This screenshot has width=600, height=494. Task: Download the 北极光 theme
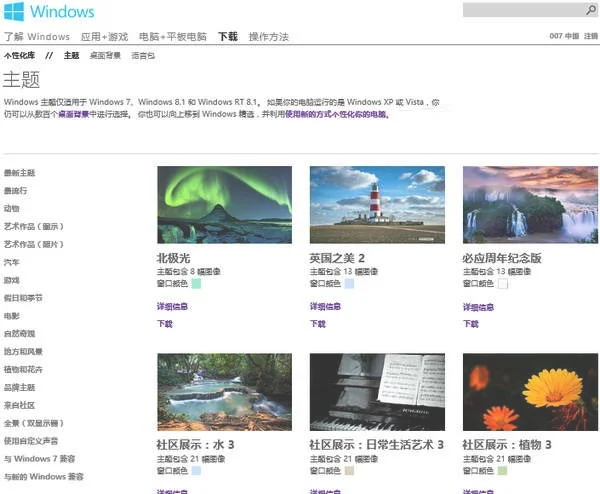165,324
